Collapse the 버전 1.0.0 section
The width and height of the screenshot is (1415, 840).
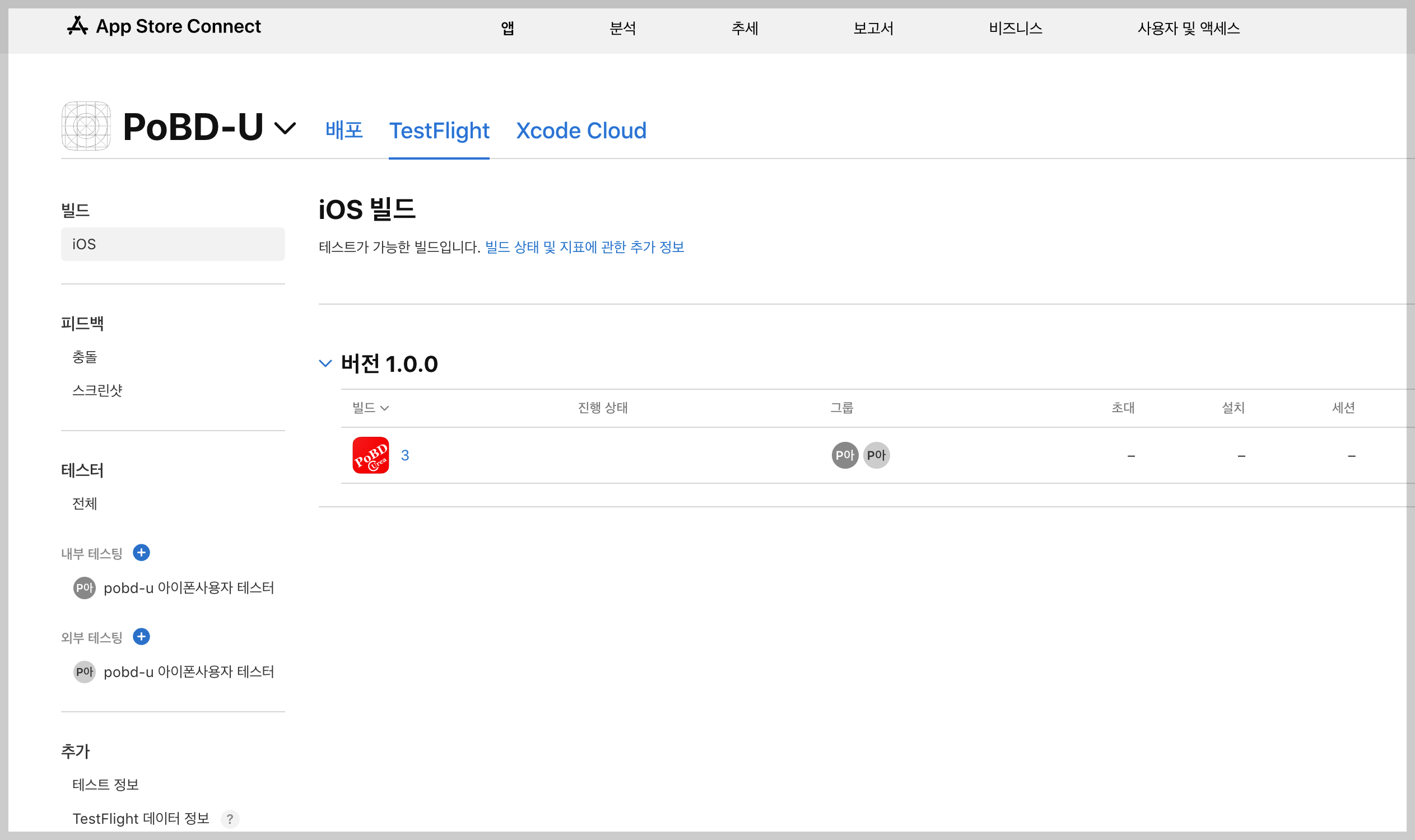pyautogui.click(x=325, y=363)
